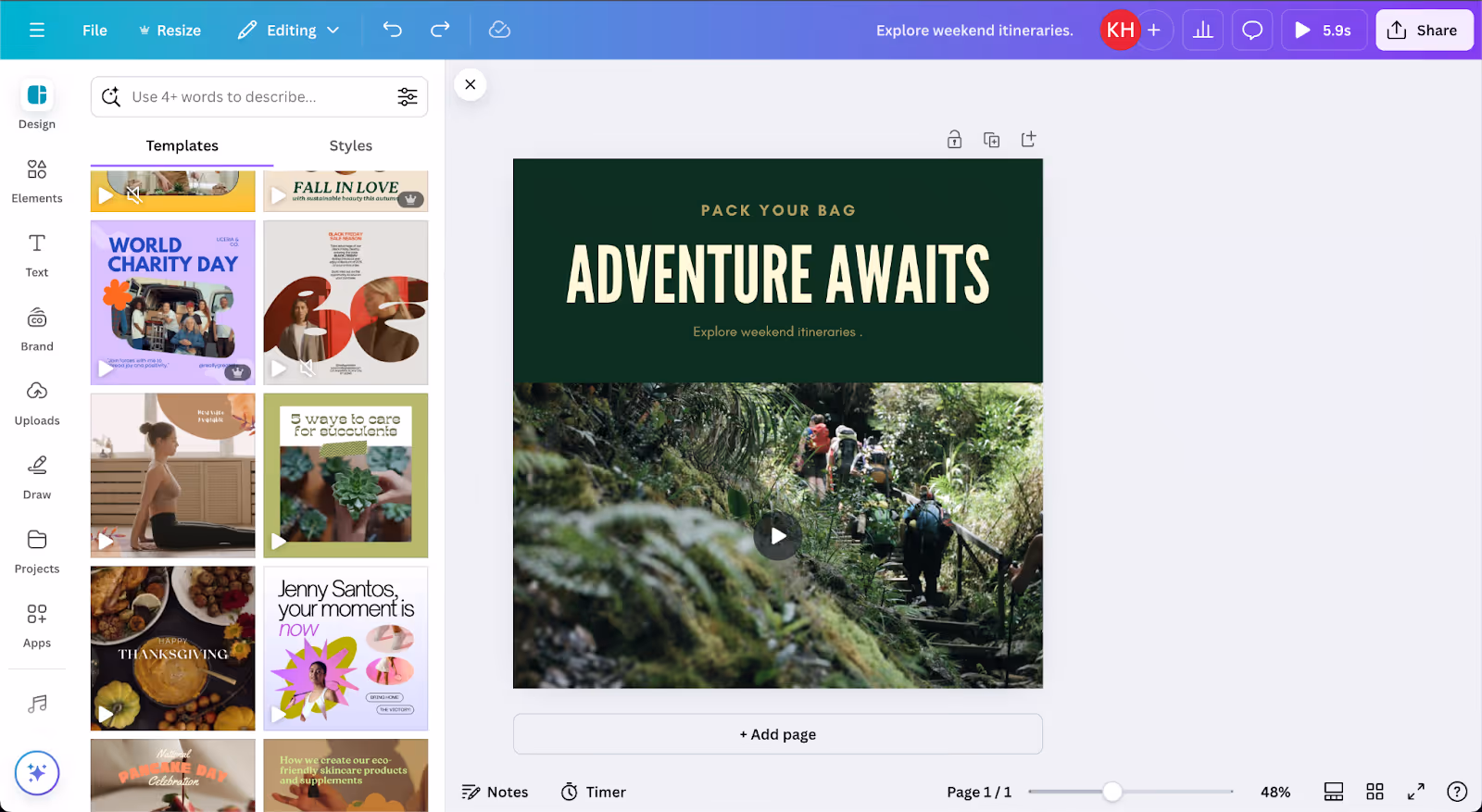1482x812 pixels.
Task: Open the Draw panel
Action: [37, 477]
